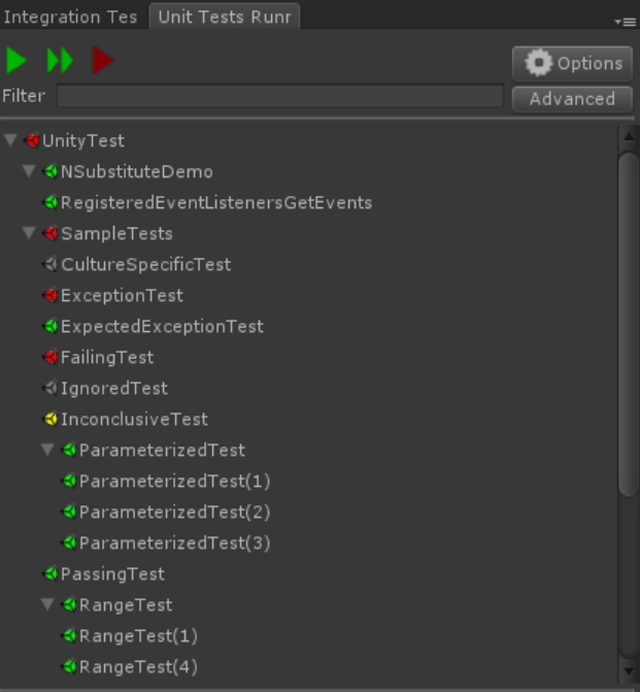The width and height of the screenshot is (640, 692).
Task: Switch to the Integration Tests tab
Action: [x=72, y=17]
